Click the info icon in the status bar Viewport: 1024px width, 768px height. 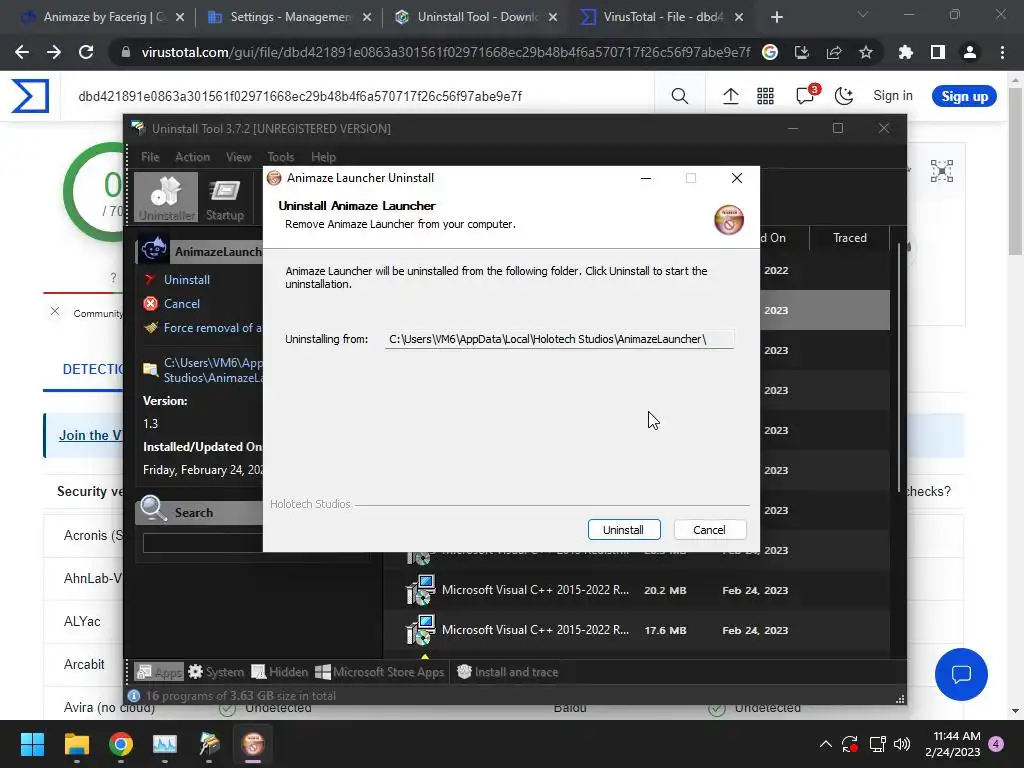click(134, 696)
